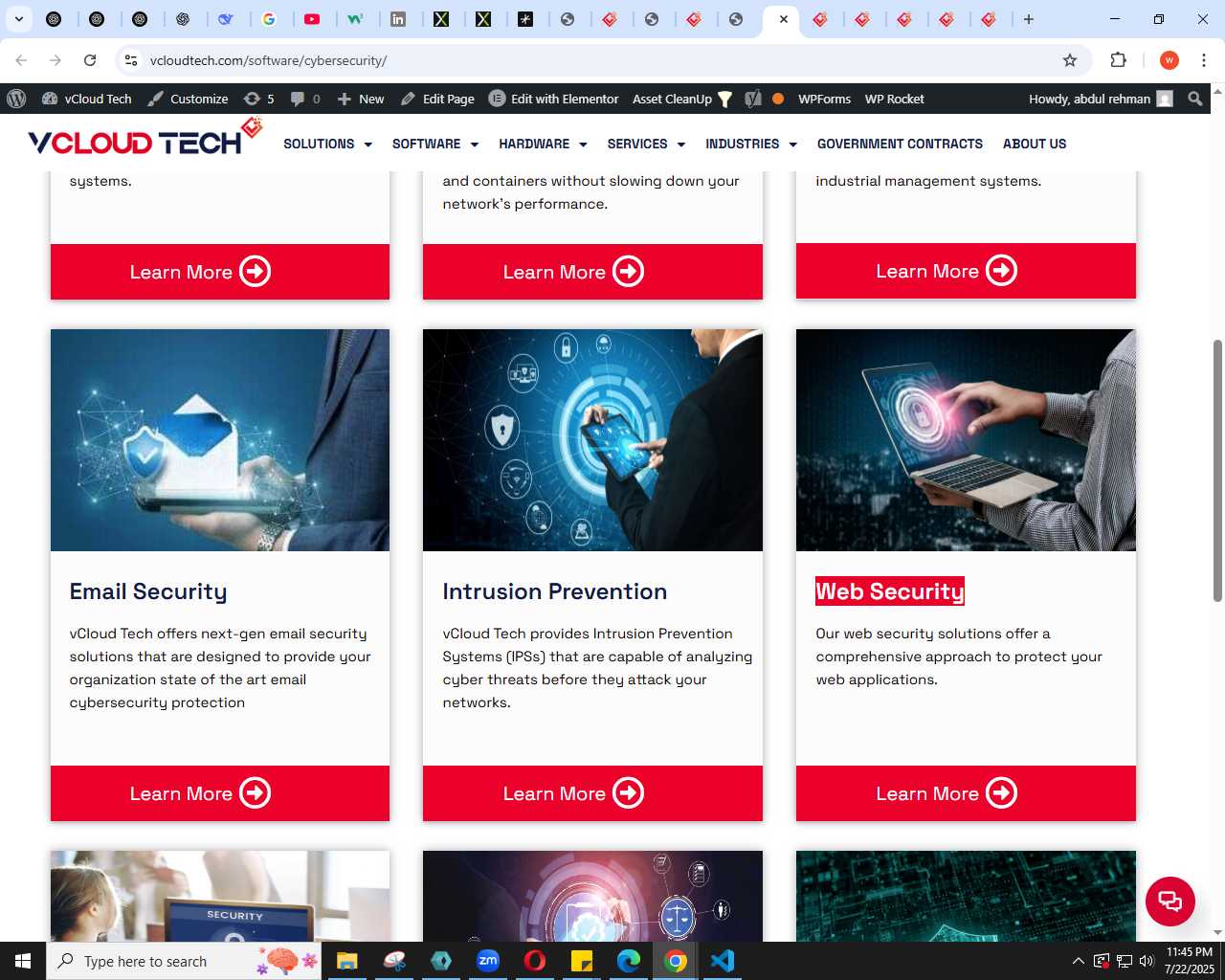This screenshot has height=980, width=1225.
Task: Click the orange status dot in admin bar
Action: (778, 99)
